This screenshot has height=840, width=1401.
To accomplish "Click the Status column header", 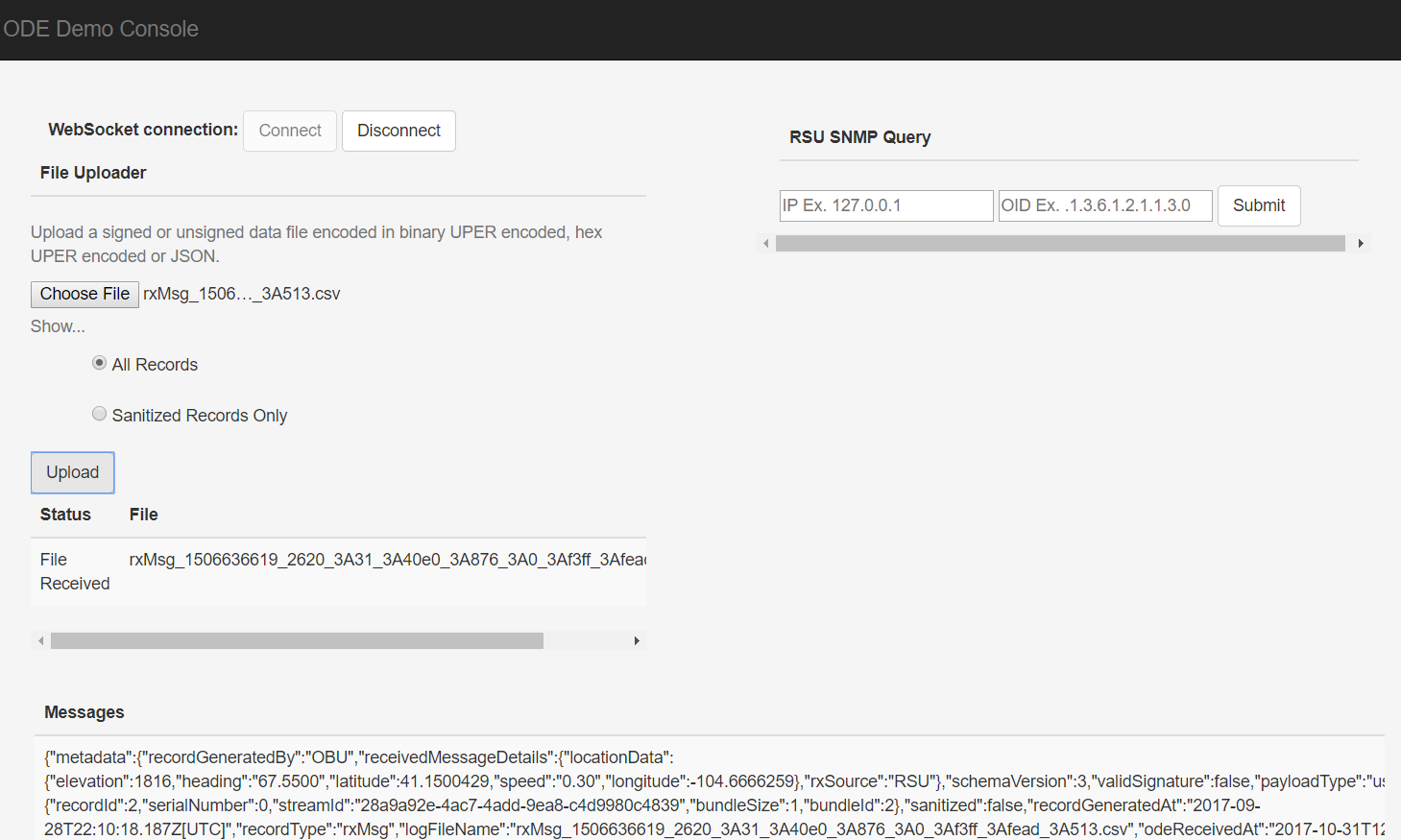I will pyautogui.click(x=65, y=515).
